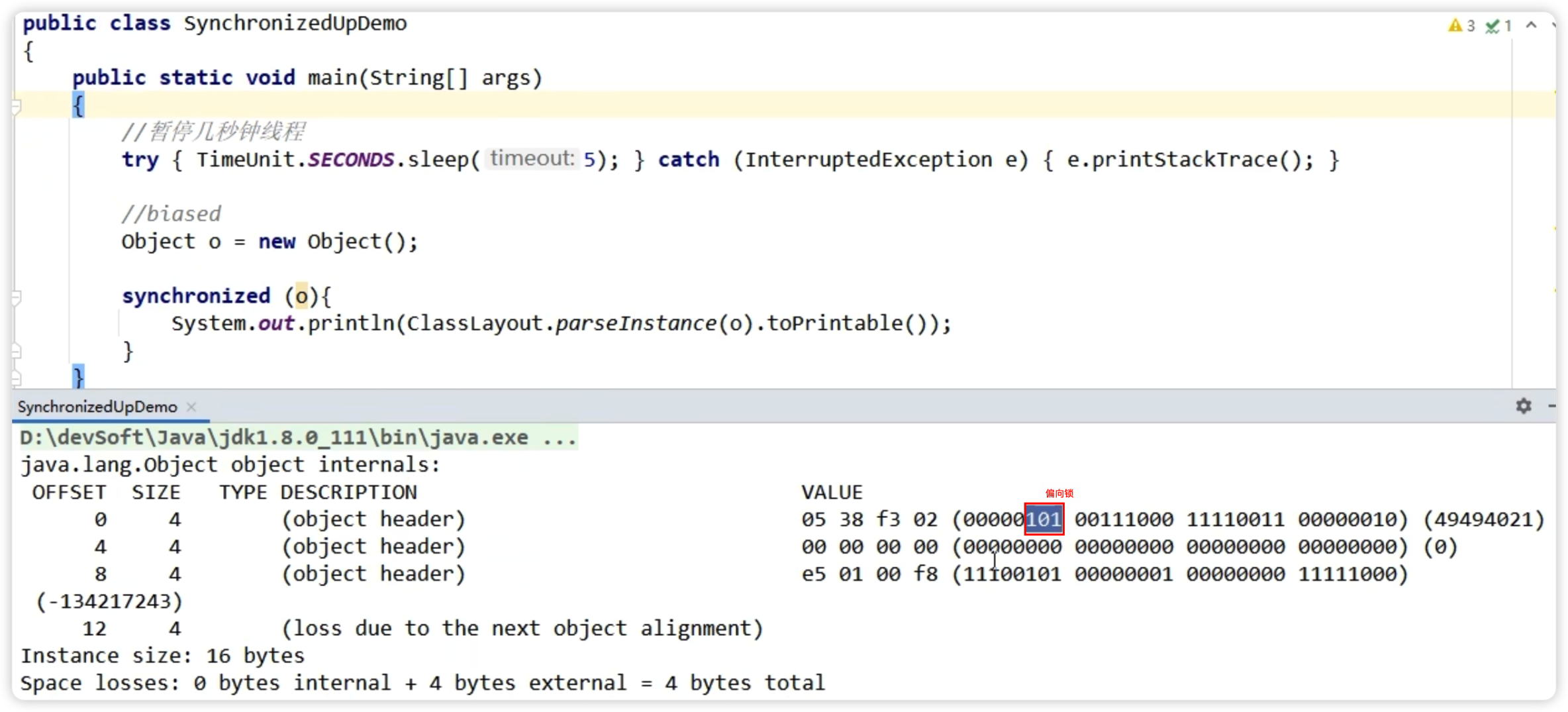Click the highlighted variable o in synchronized
Viewport: 1568px width, 712px height.
click(301, 296)
